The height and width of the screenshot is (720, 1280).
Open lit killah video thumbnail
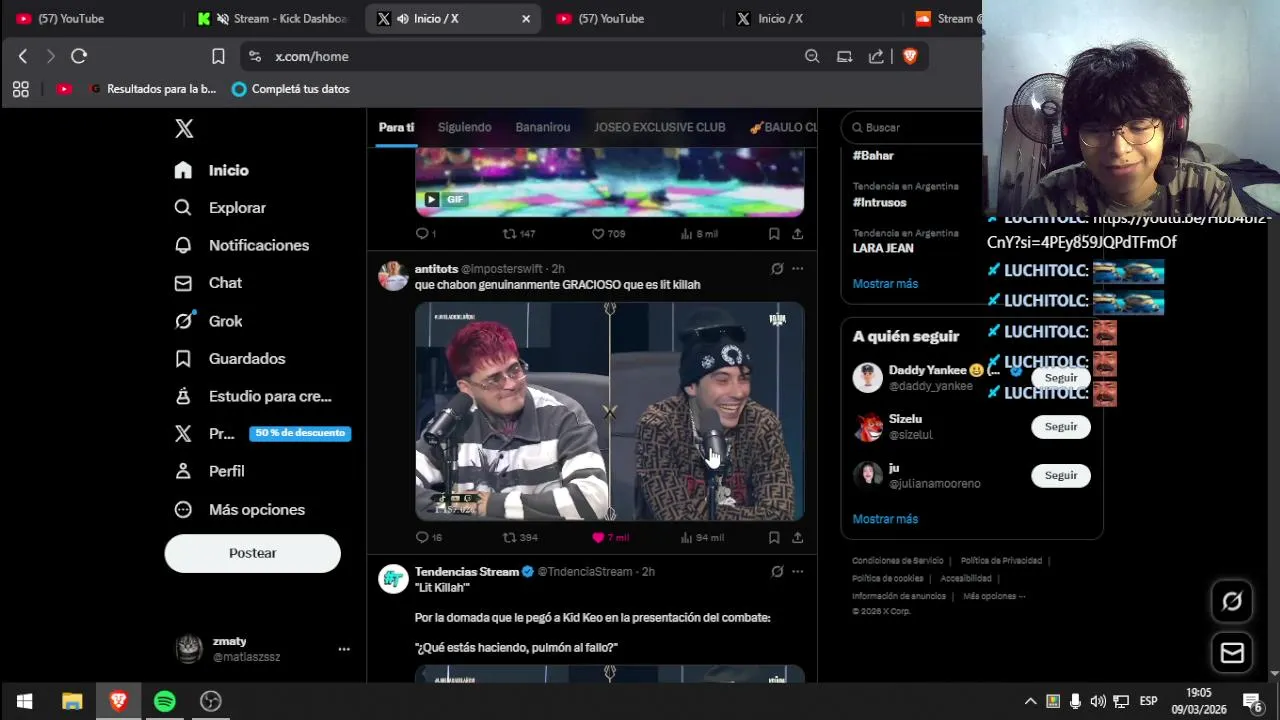click(x=609, y=411)
